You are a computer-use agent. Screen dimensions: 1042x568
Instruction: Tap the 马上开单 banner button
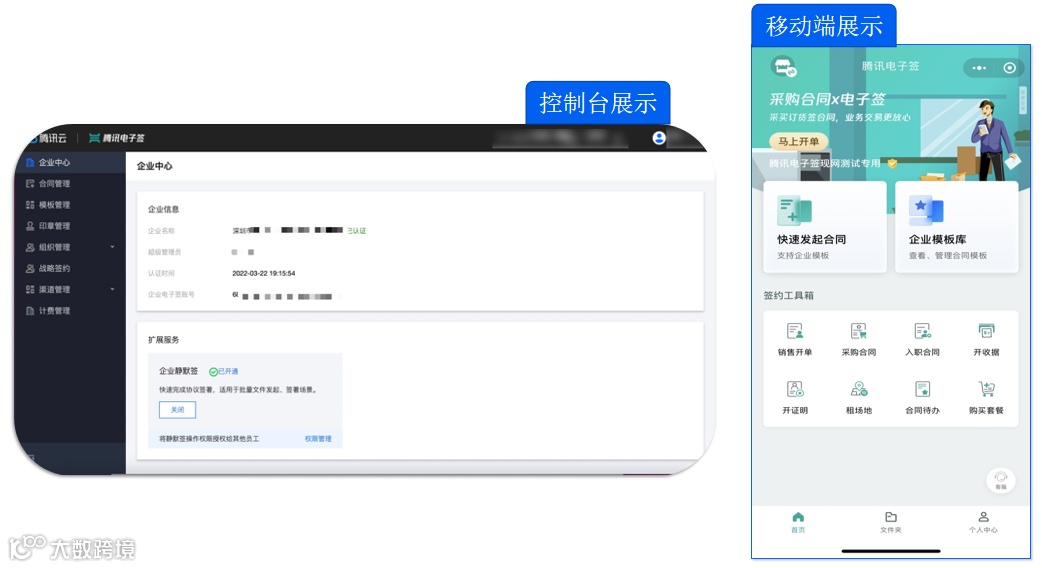coord(799,142)
